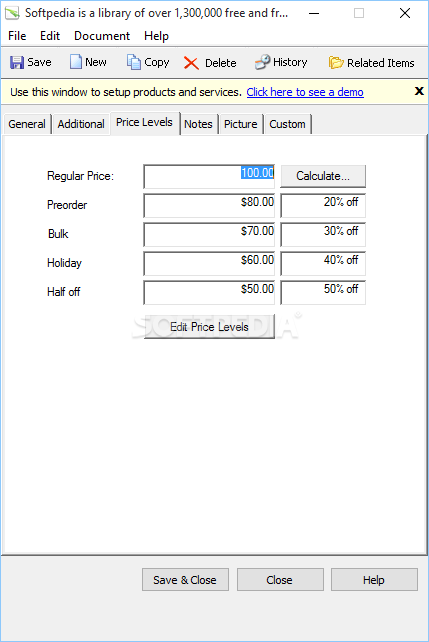Click the 'Preorder' label
This screenshot has width=429, height=642.
[x=67, y=205]
